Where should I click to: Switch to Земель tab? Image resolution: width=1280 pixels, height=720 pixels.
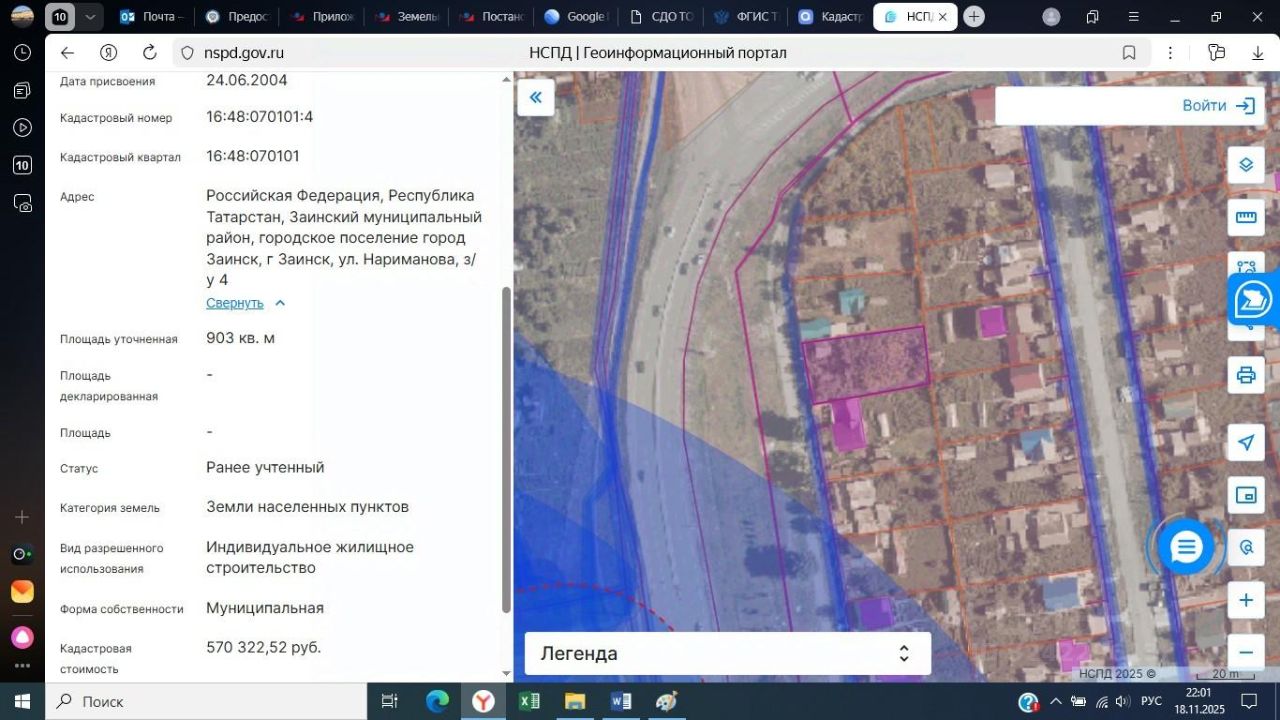point(405,17)
